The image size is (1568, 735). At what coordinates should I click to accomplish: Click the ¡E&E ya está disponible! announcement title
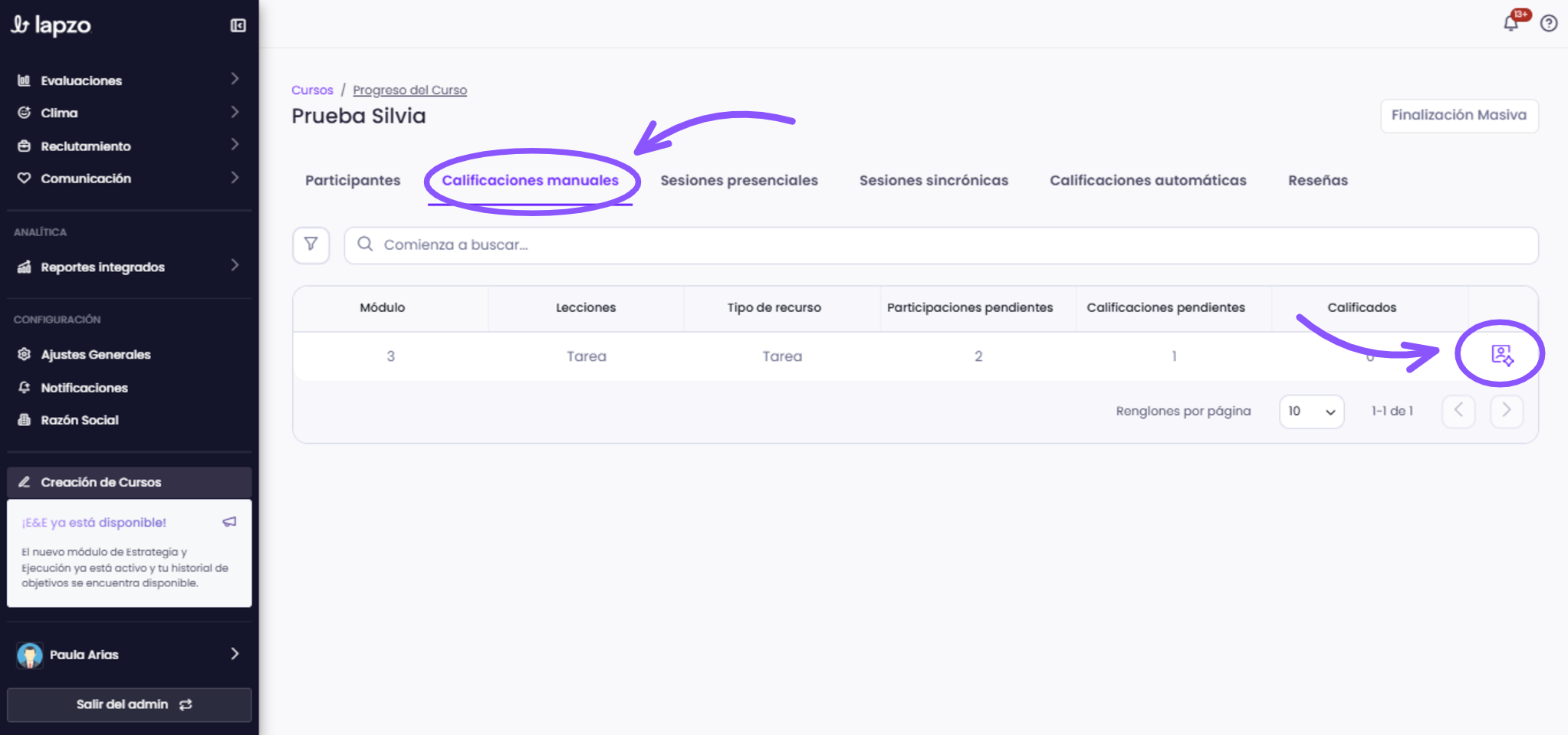point(94,523)
